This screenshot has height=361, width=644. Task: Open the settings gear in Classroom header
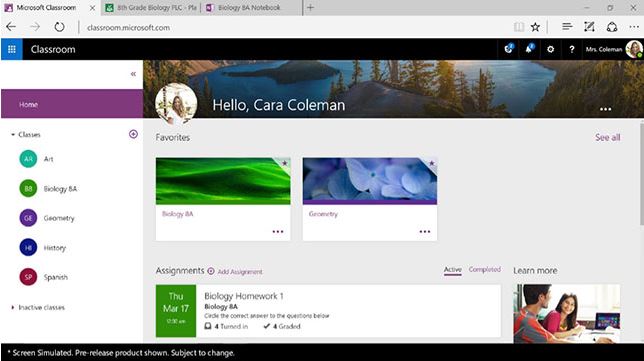click(550, 49)
